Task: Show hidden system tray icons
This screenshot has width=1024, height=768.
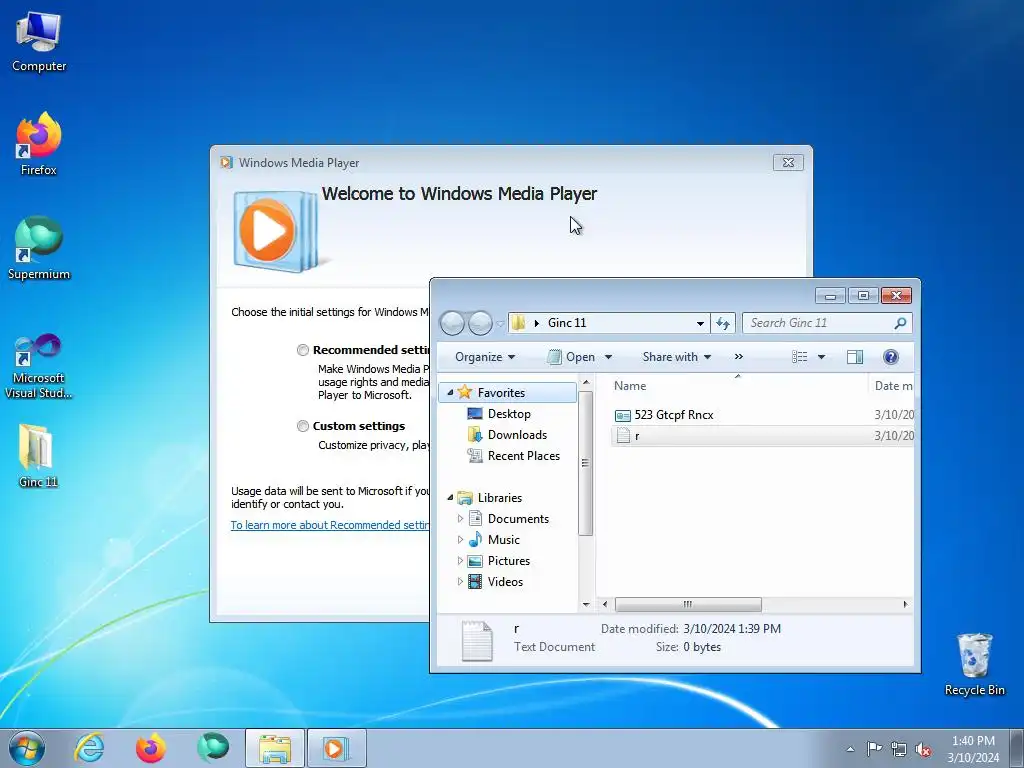Action: point(850,749)
